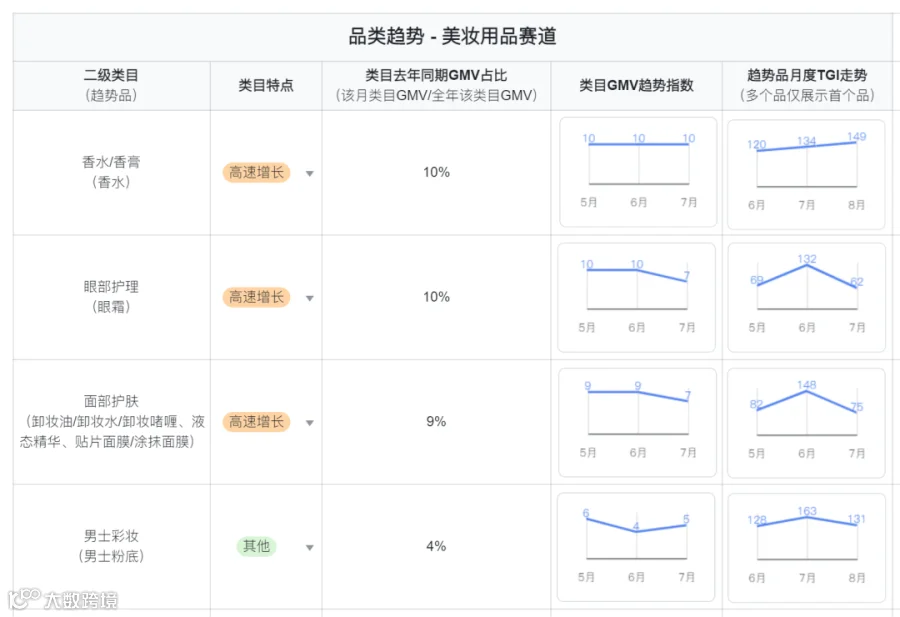Open 面部护肤 TGI chart peaking at 148
This screenshot has height=617, width=900.
(x=806, y=423)
